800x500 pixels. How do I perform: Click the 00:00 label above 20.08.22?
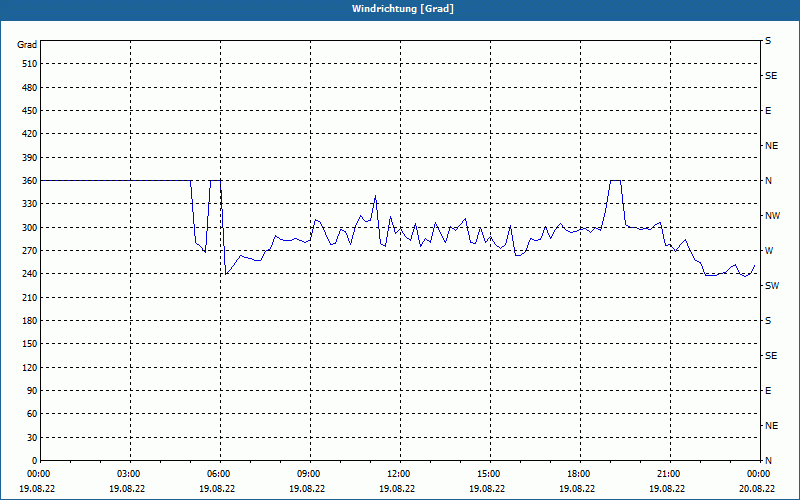[x=759, y=474]
